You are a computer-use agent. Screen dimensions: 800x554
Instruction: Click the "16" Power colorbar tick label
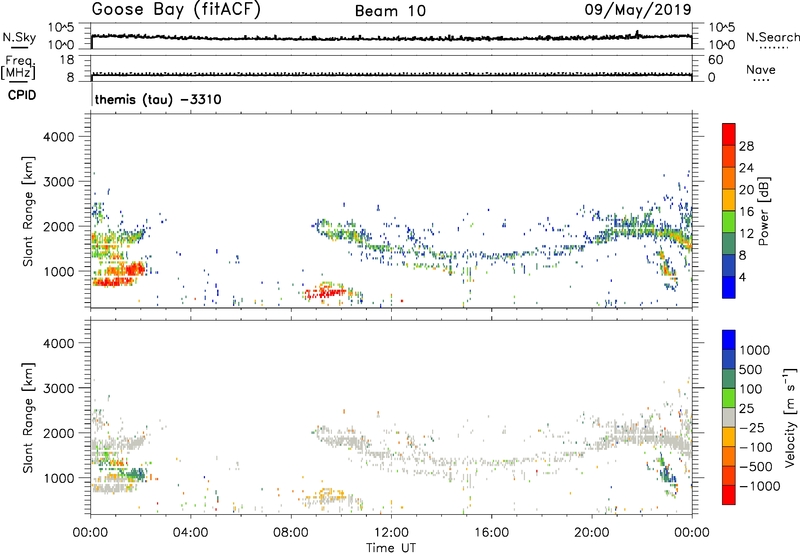[x=746, y=212]
